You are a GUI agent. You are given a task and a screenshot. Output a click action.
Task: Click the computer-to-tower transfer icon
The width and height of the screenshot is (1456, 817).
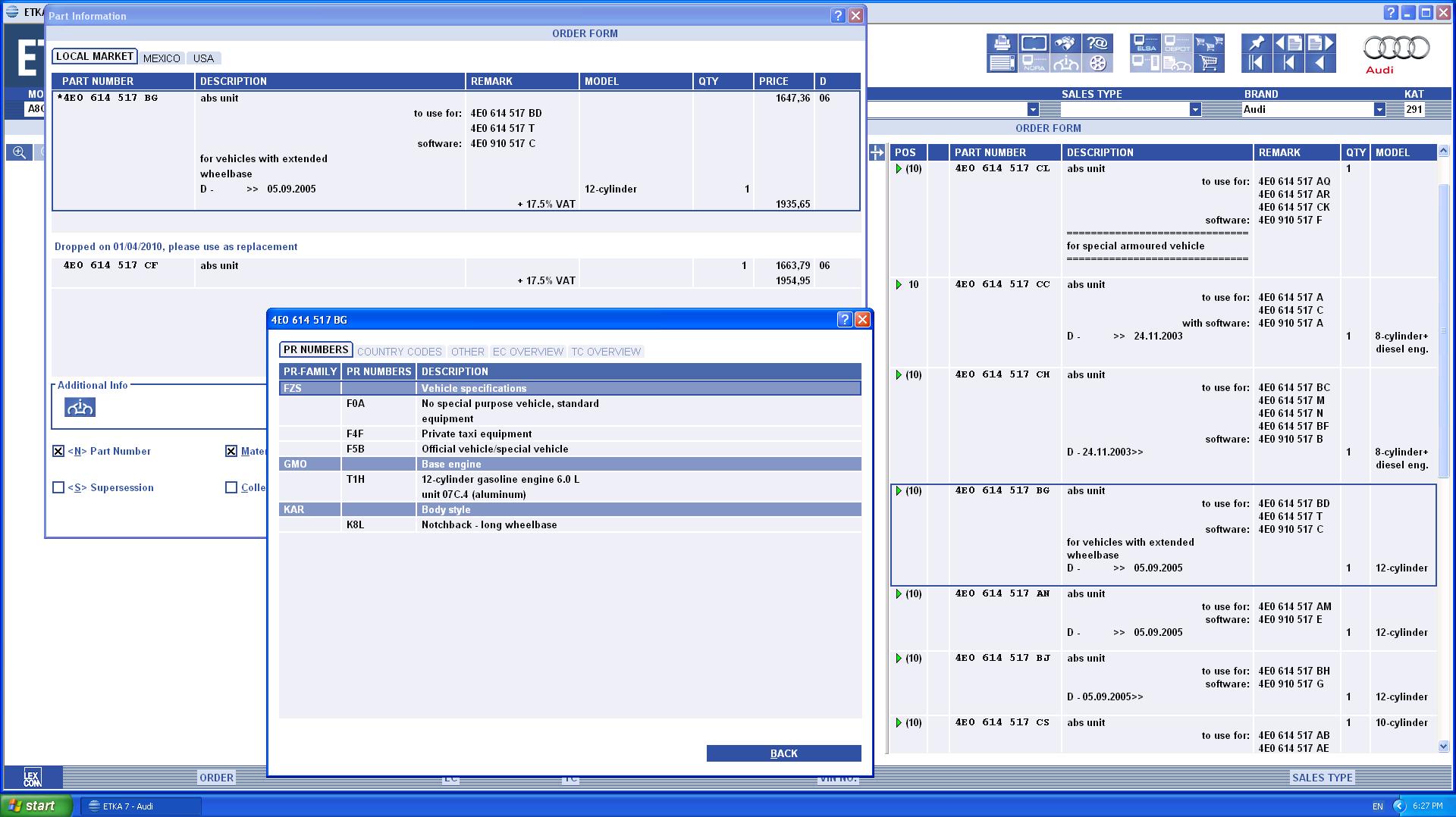click(1145, 63)
